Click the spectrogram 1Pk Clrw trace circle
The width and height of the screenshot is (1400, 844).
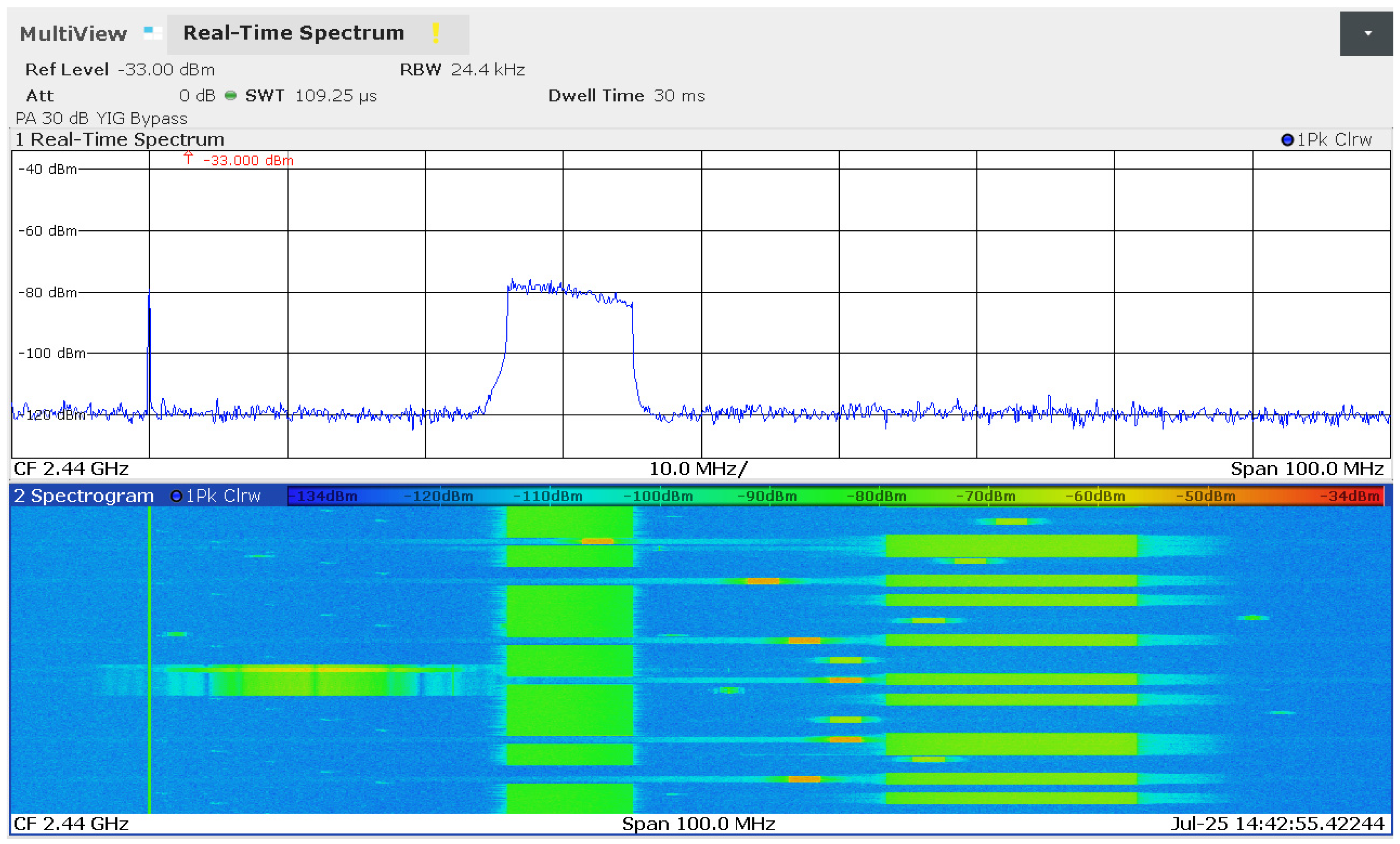click(x=176, y=496)
